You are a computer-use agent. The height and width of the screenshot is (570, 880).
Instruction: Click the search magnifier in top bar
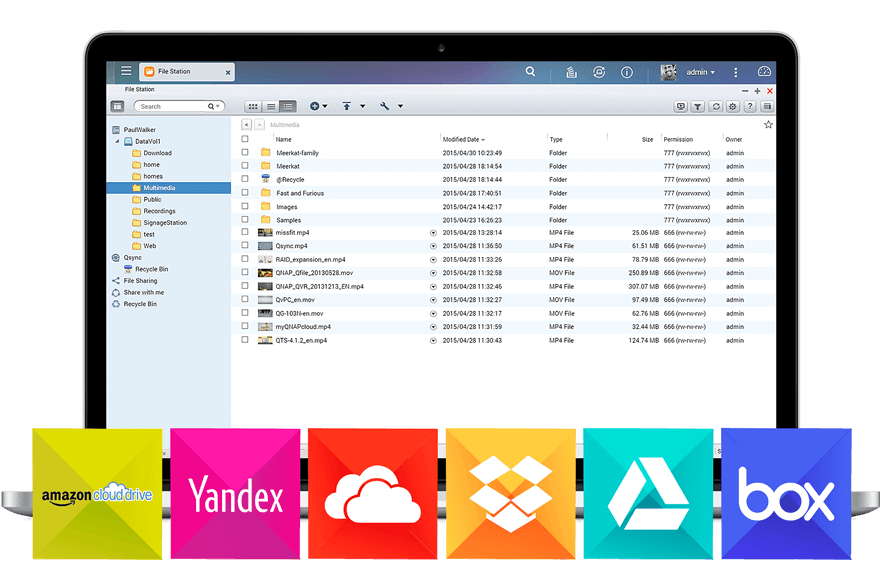(530, 72)
